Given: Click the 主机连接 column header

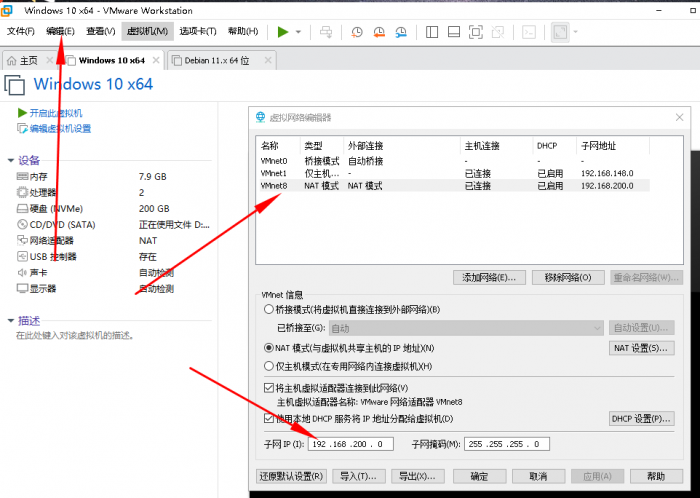Looking at the screenshot, I should 496,146.
